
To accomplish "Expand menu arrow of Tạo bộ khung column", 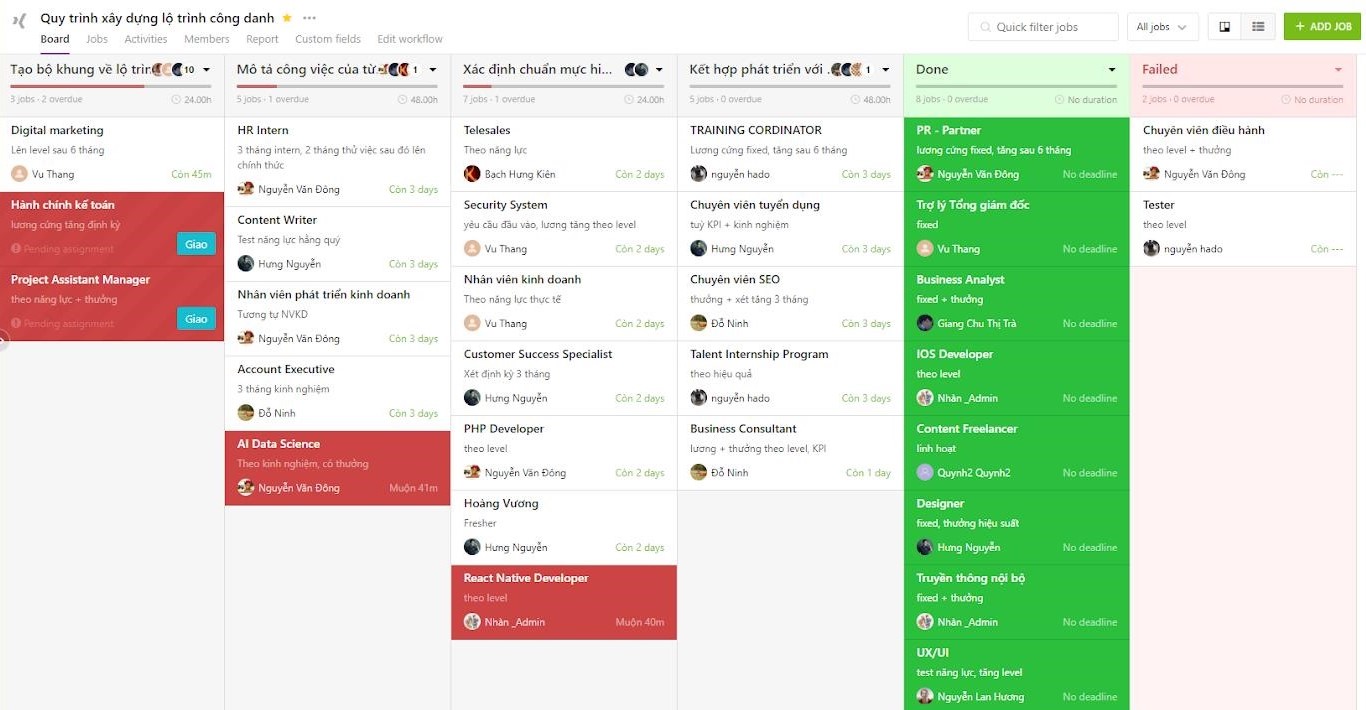I will (x=206, y=70).
